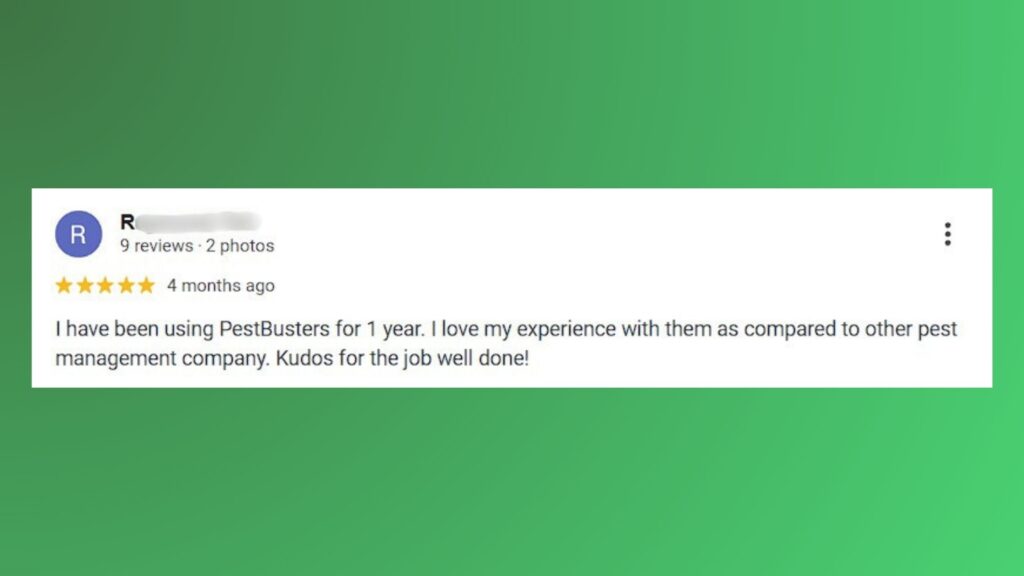Select the first gold star icon
Screen dimensions: 1024x576
62,285
